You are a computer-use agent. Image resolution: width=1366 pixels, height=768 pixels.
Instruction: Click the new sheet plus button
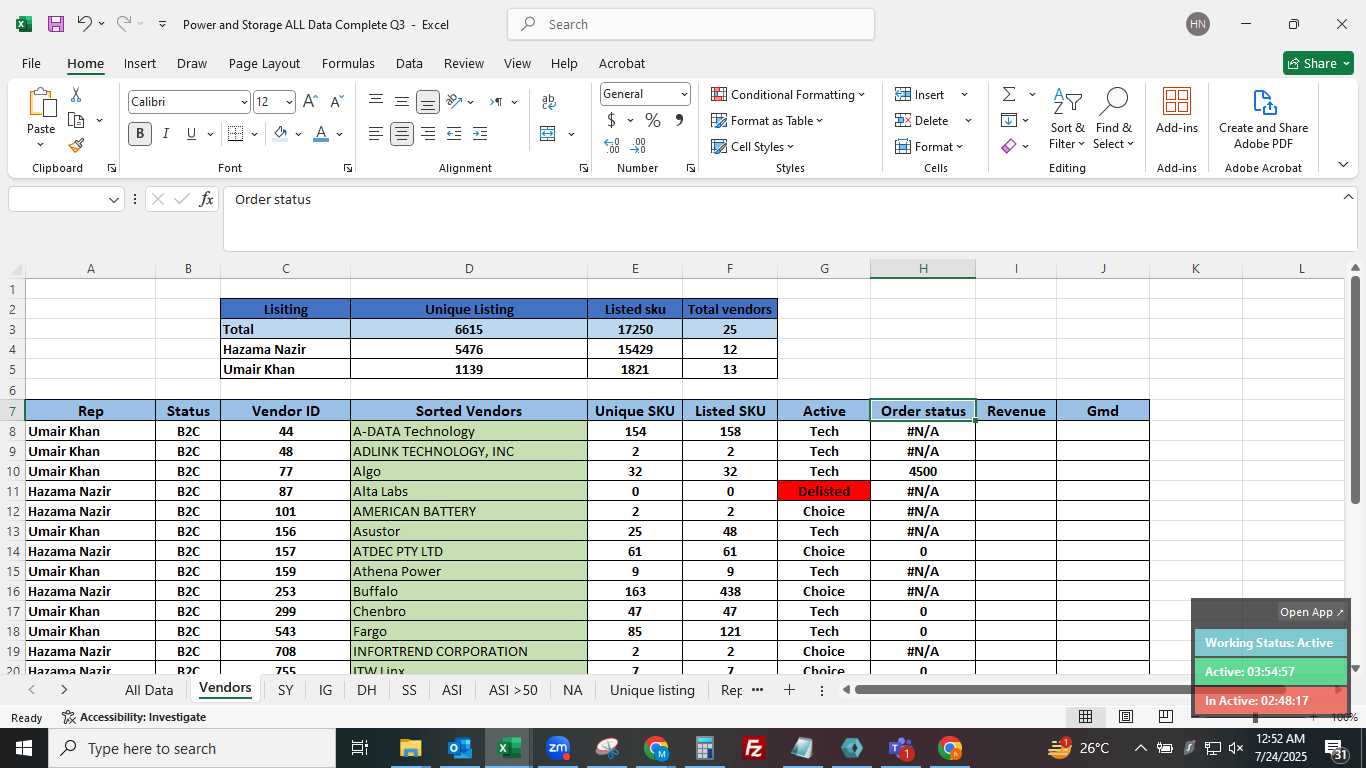point(789,690)
